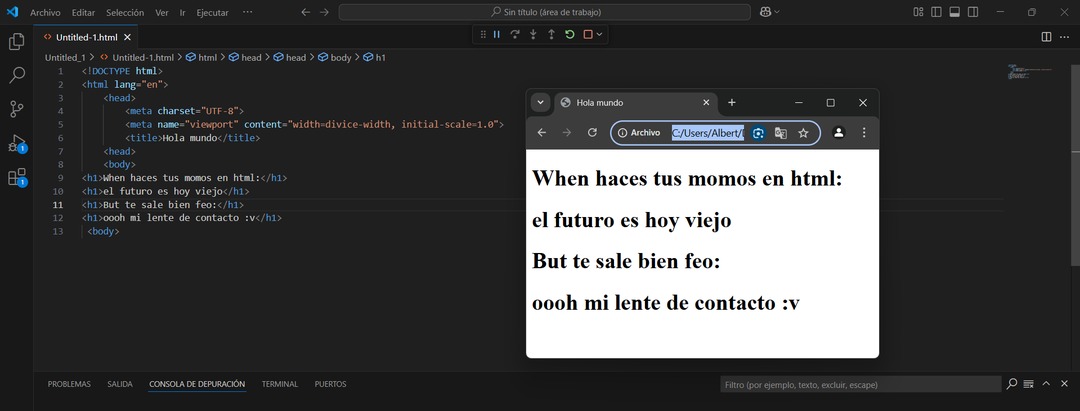Click the Sin título workspace search box
The height and width of the screenshot is (411, 1080).
544,12
